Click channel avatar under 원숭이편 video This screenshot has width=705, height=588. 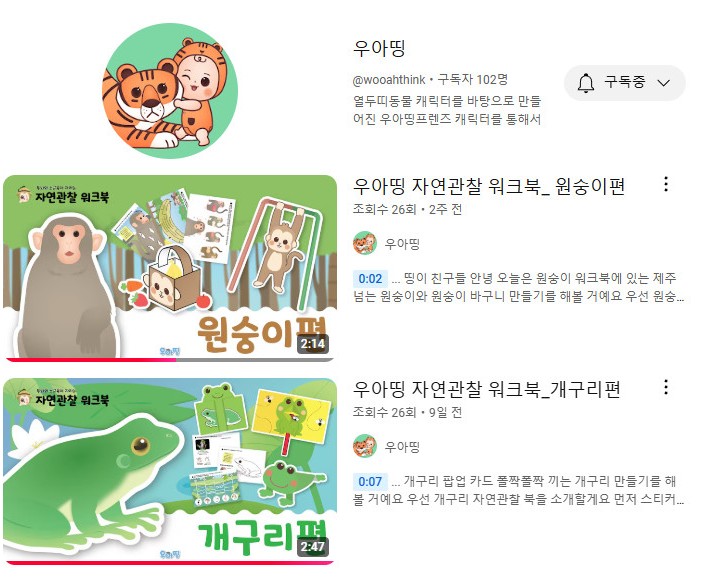point(365,243)
